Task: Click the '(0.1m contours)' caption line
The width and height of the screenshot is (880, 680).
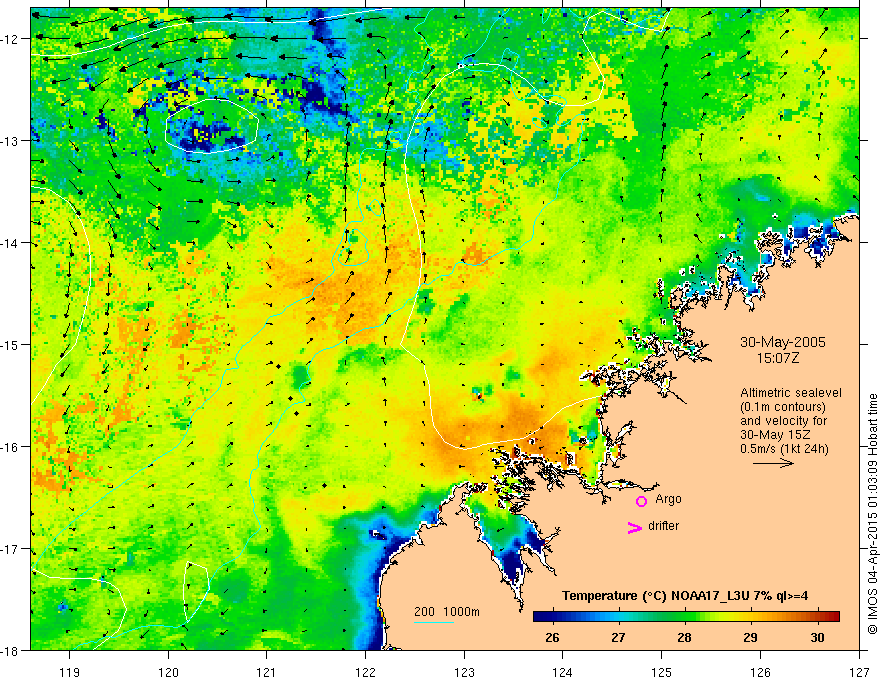Action: click(783, 407)
